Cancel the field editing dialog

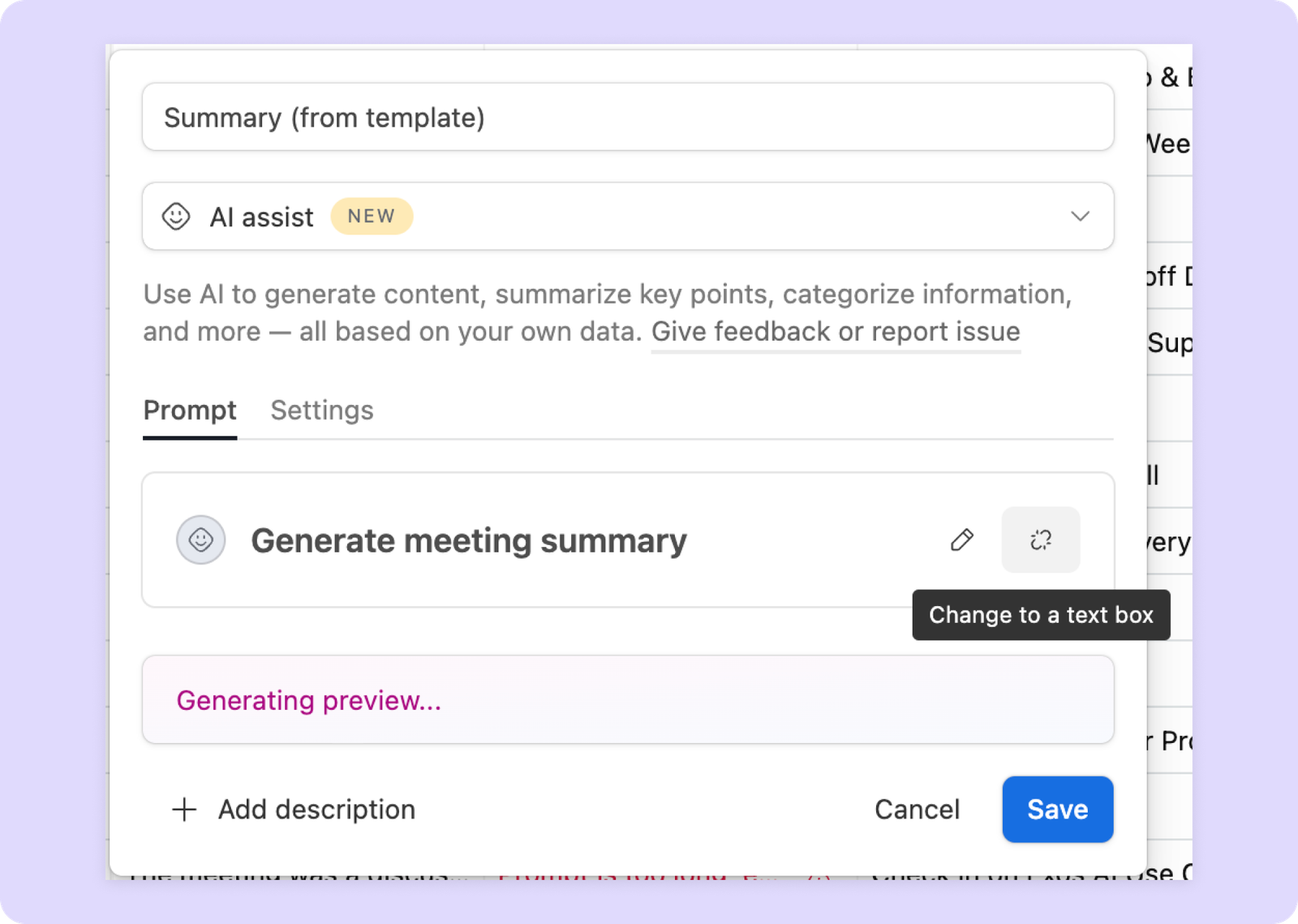(917, 810)
